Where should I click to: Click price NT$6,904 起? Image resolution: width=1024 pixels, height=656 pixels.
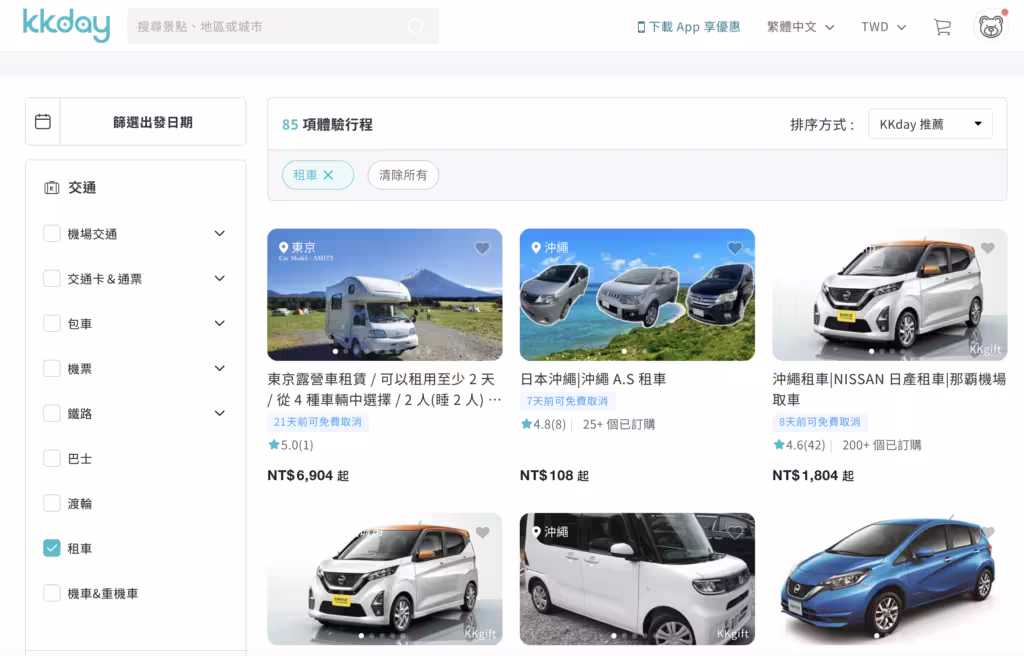pyautogui.click(x=308, y=476)
